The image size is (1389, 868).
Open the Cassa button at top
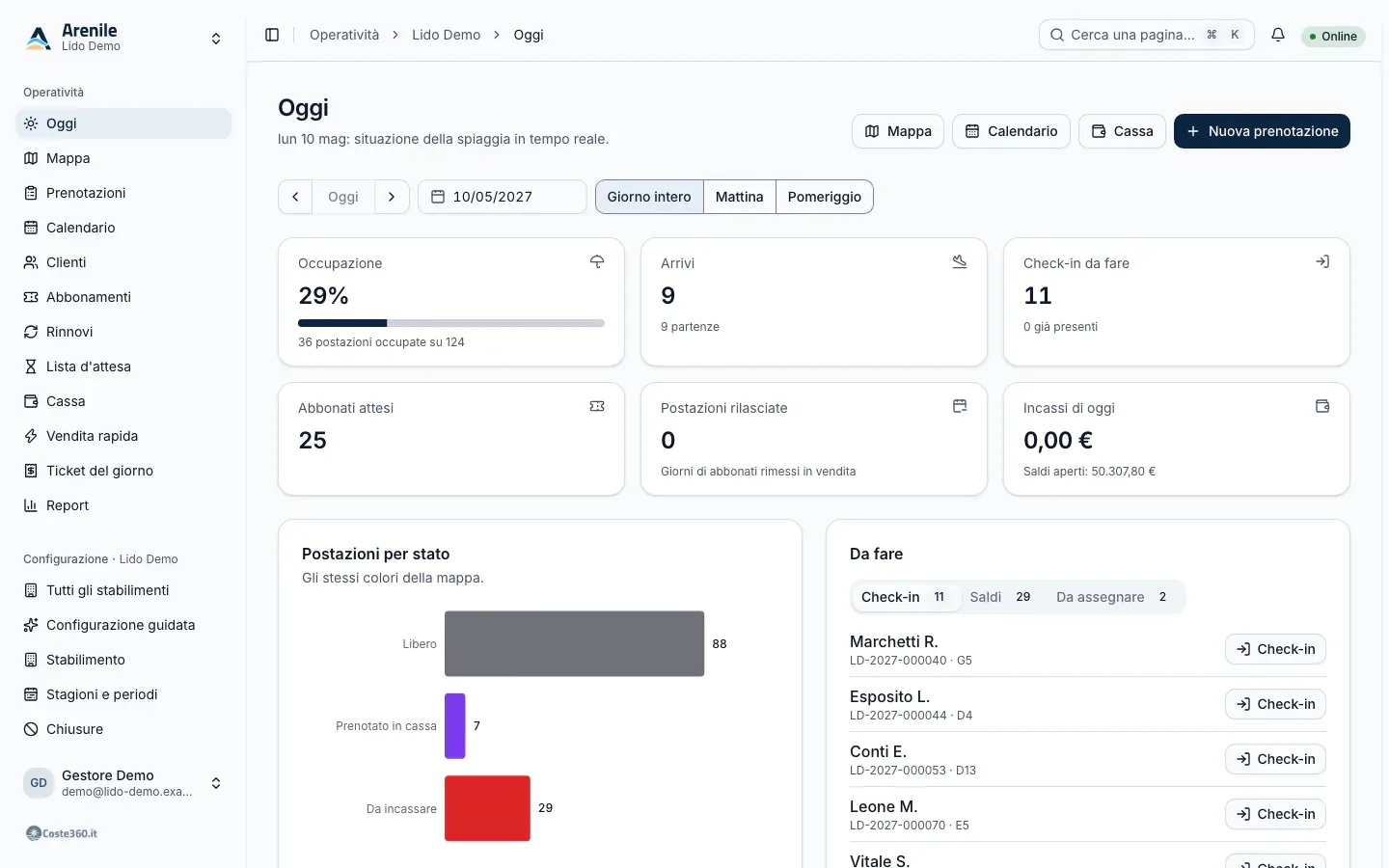(1122, 131)
